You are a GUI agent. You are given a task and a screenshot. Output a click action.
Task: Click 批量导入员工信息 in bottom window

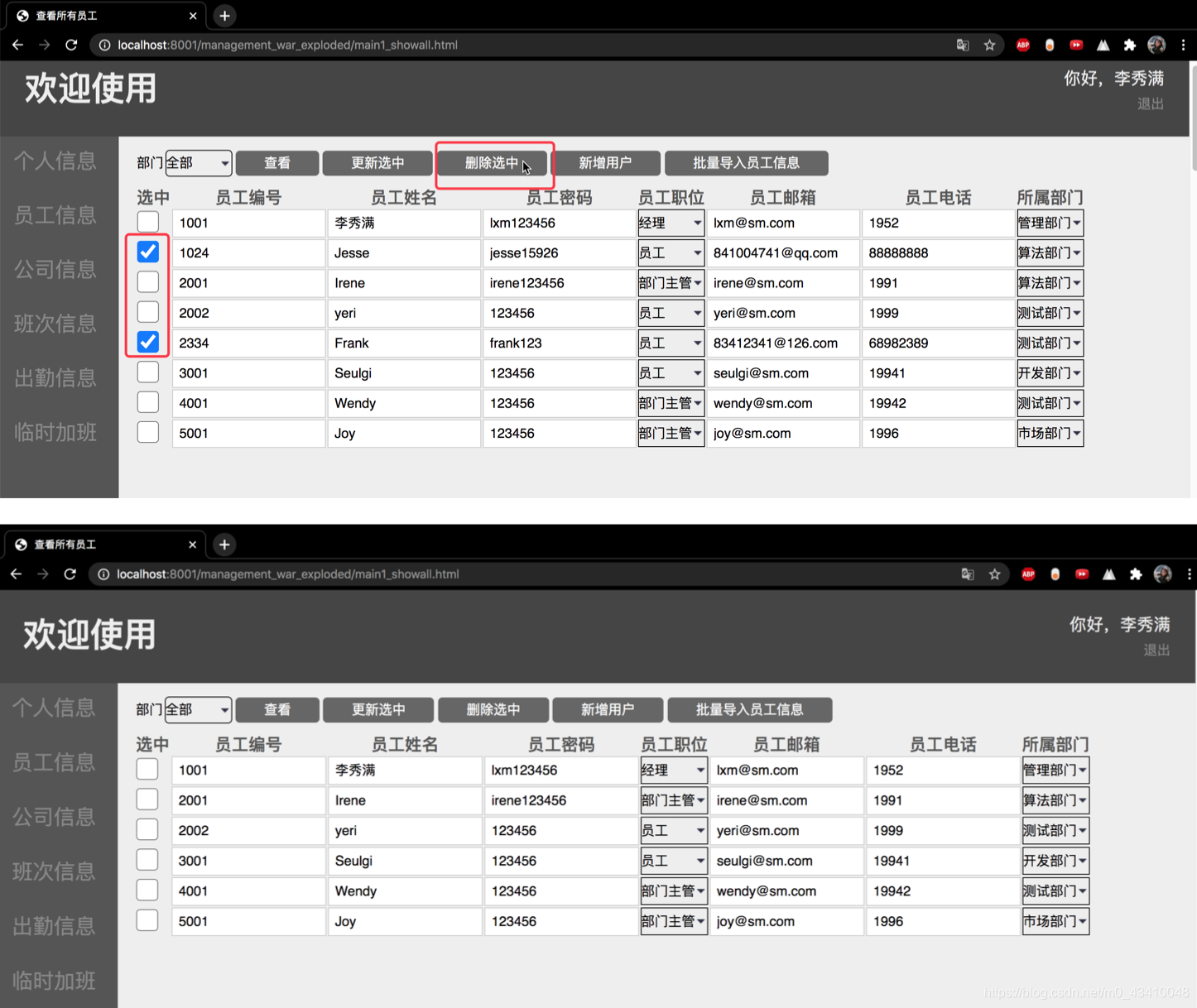tap(749, 709)
